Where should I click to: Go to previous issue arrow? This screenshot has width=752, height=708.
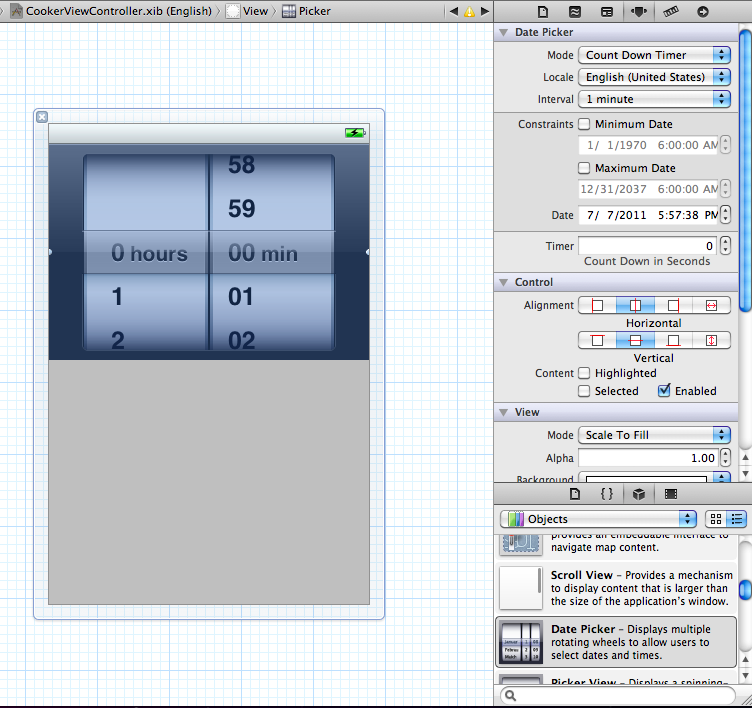coord(454,11)
